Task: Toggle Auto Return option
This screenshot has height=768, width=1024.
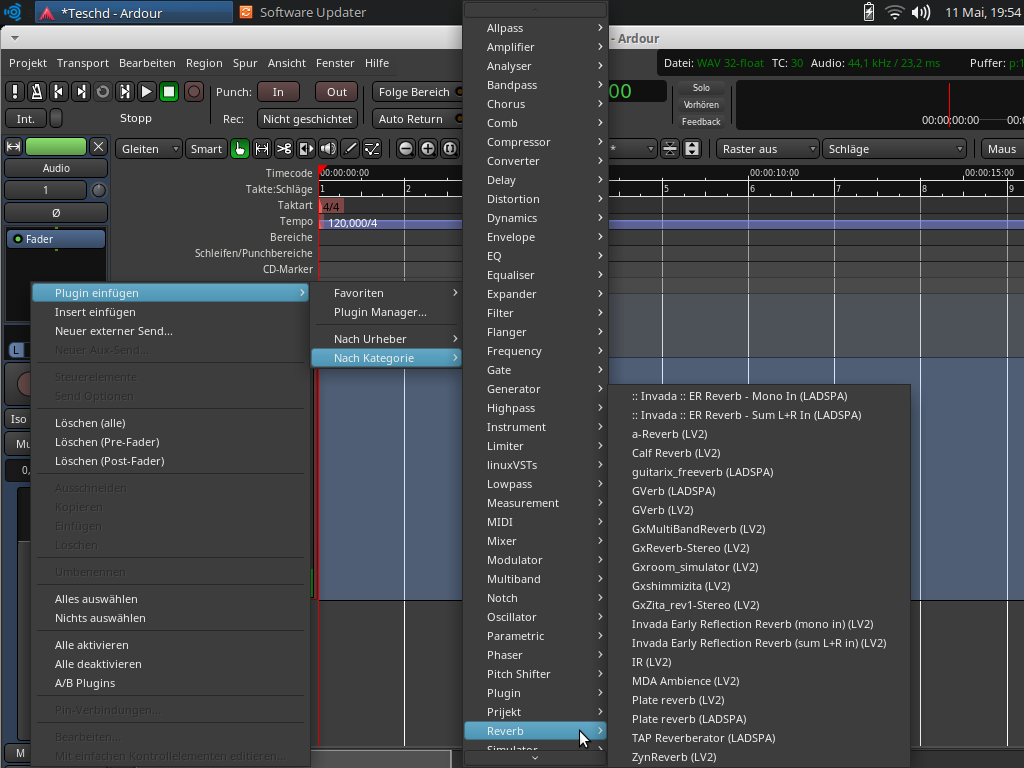Action: point(417,119)
